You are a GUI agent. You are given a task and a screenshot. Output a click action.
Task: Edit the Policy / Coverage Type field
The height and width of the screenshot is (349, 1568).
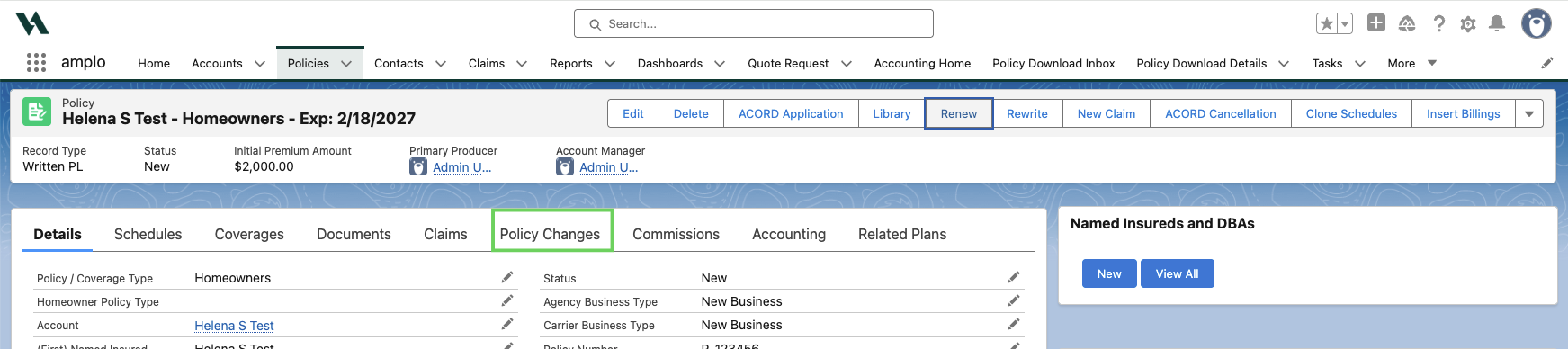tap(507, 277)
